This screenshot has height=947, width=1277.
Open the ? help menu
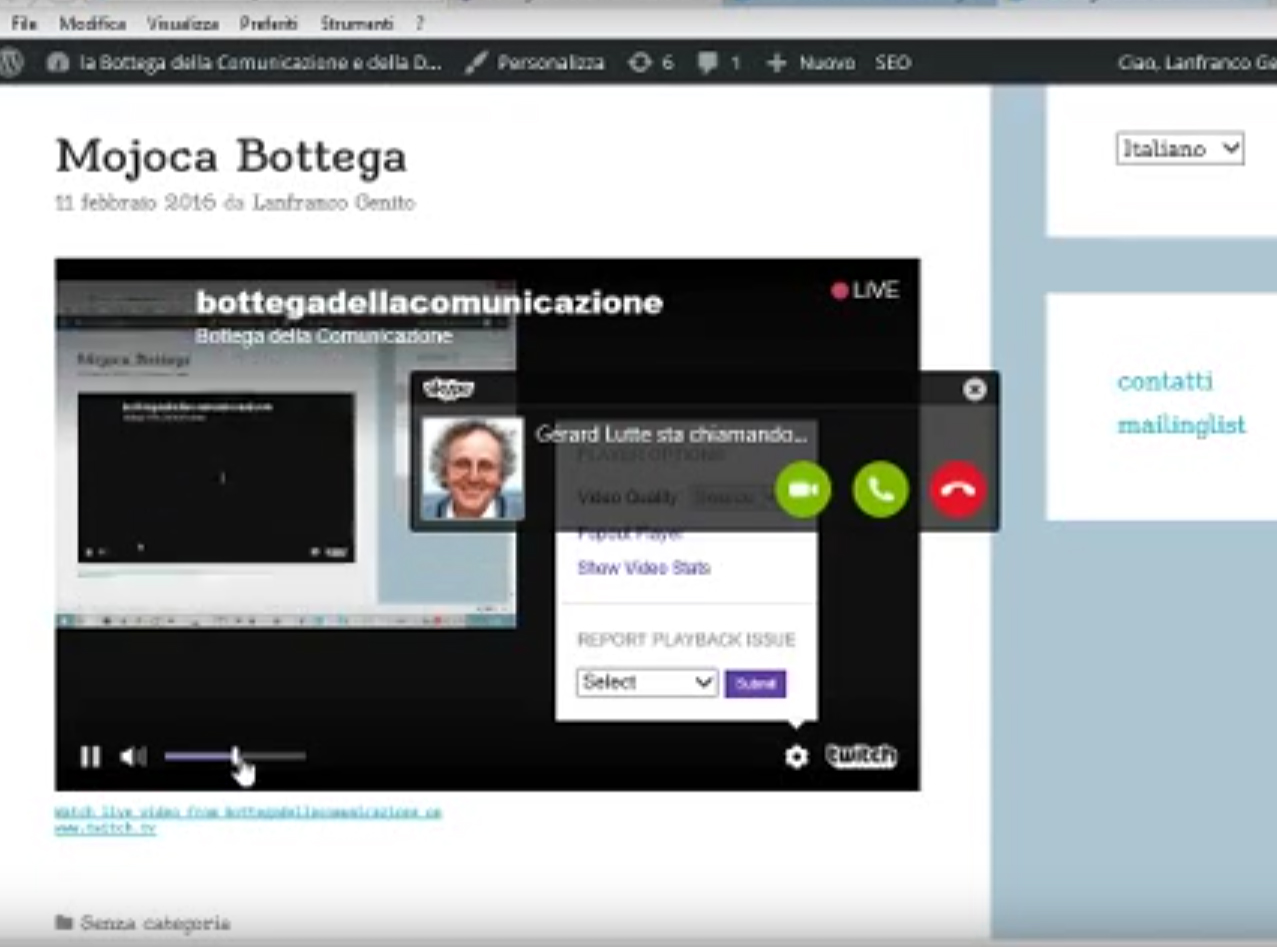tap(419, 22)
